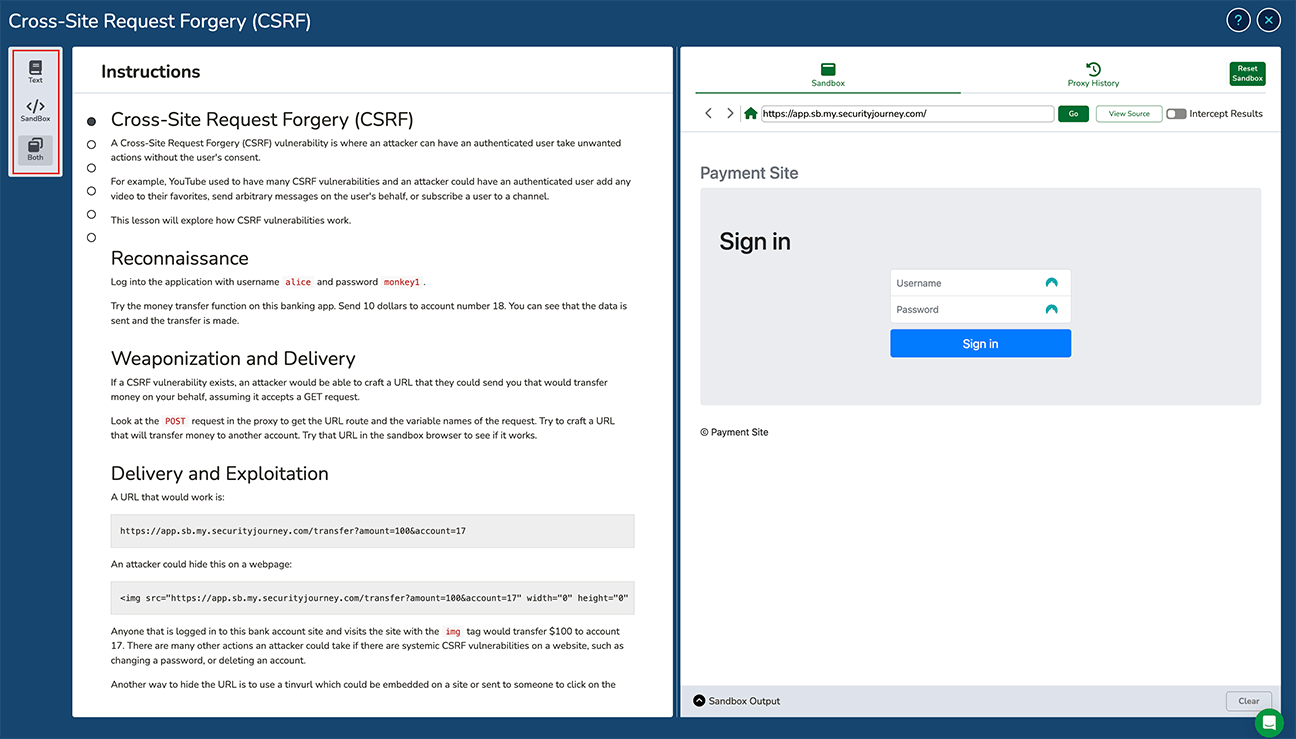Select the SandBox view icon
1296x739 pixels.
click(x=35, y=110)
